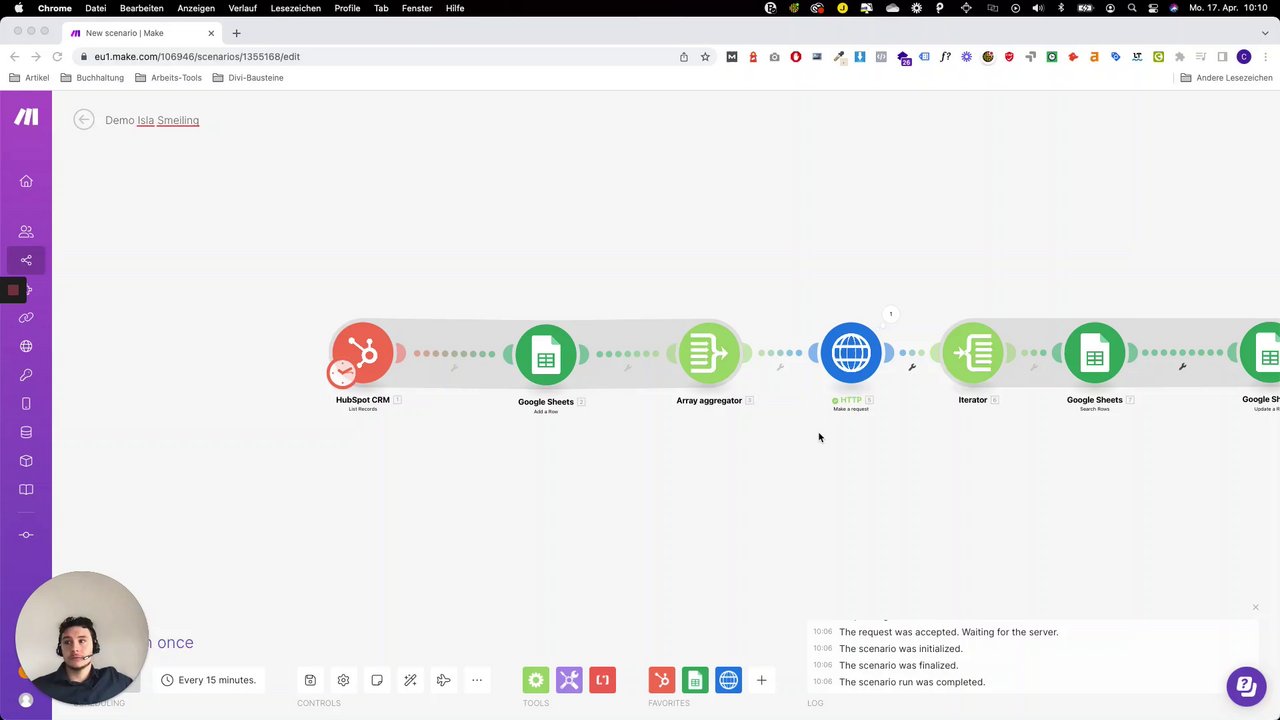Toggle the Notes icon in Controls

[377, 680]
